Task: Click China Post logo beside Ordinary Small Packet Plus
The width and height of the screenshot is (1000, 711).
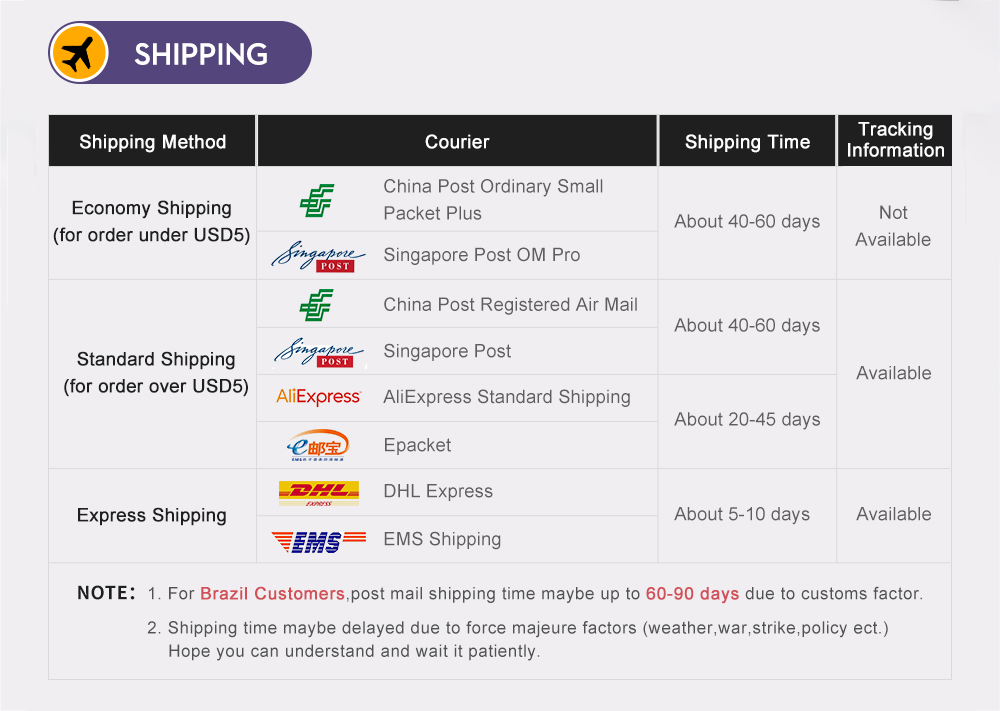Action: coord(317,200)
